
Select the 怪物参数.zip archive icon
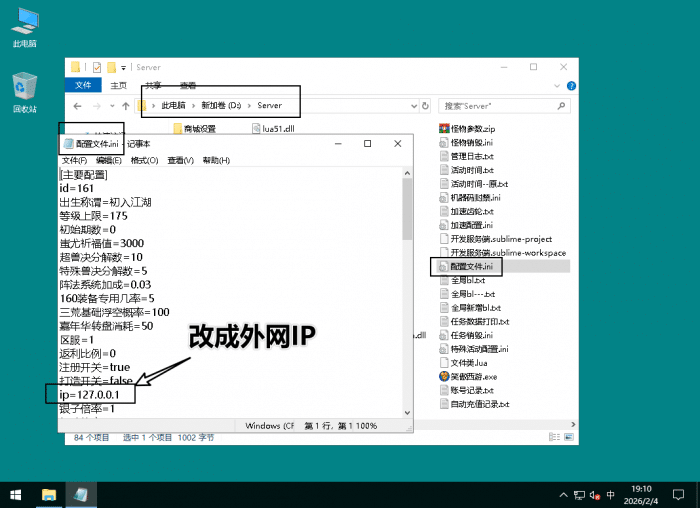pyautogui.click(x=444, y=129)
